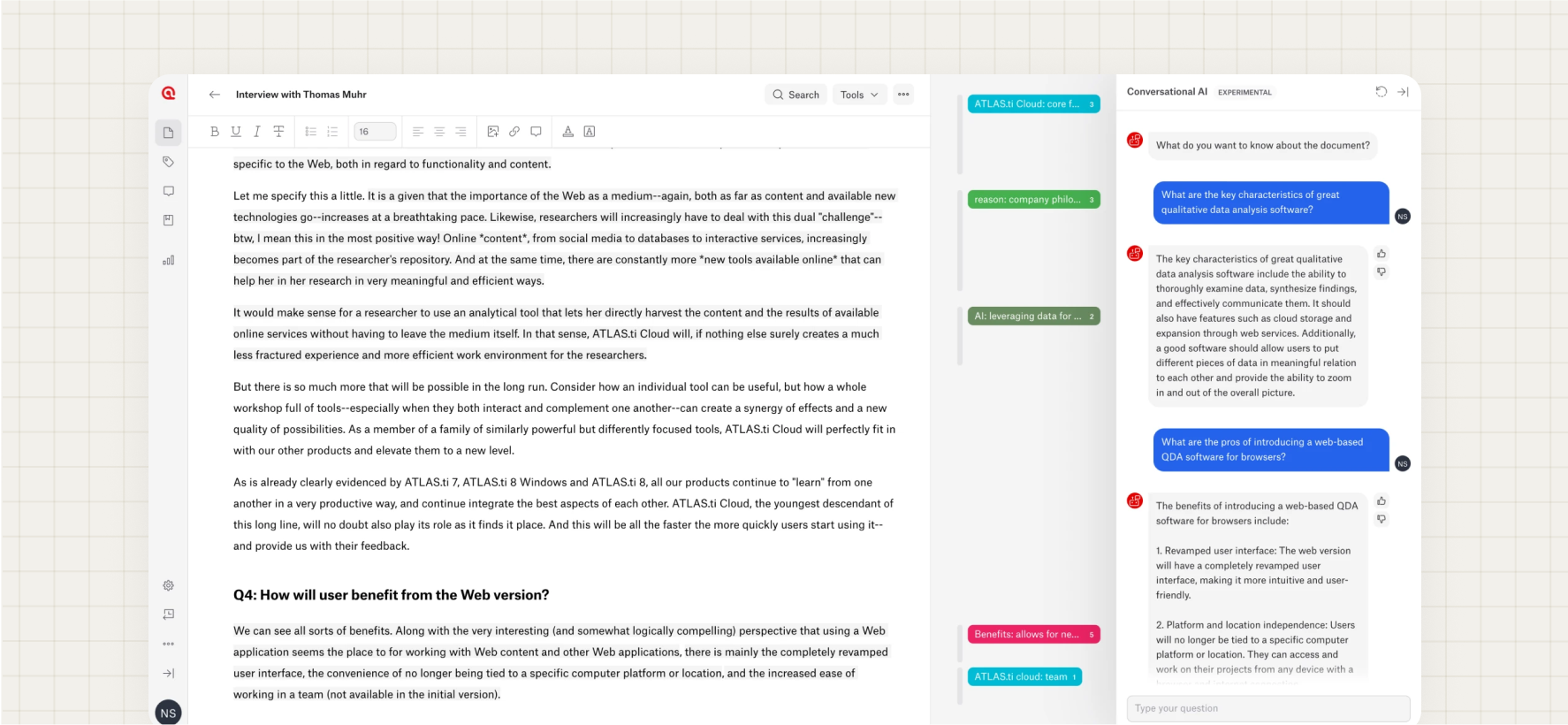Image resolution: width=1568 pixels, height=725 pixels.
Task: Open the text highlight color tool
Action: click(x=590, y=132)
